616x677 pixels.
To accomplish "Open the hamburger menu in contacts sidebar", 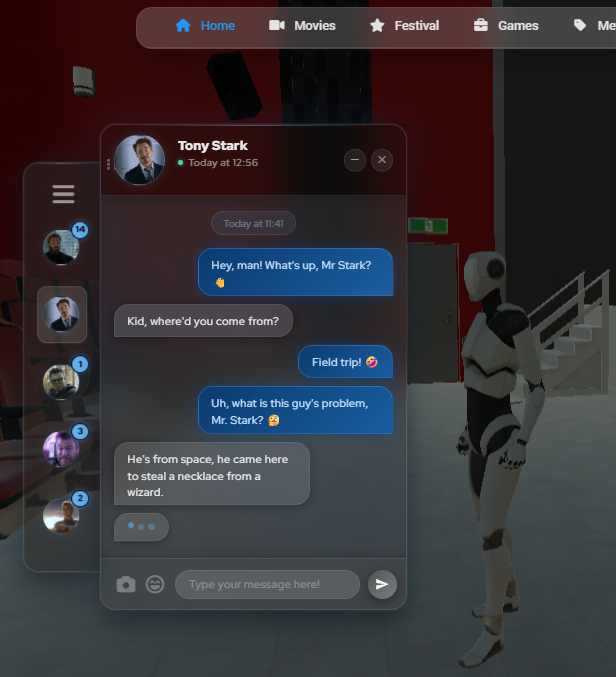I will (x=63, y=194).
